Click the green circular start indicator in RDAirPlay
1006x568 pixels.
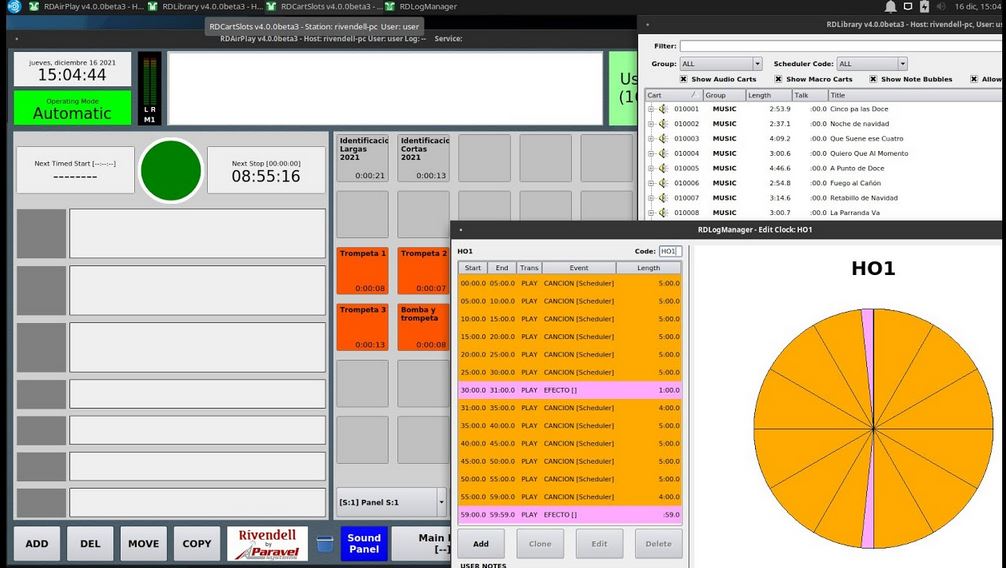click(171, 171)
